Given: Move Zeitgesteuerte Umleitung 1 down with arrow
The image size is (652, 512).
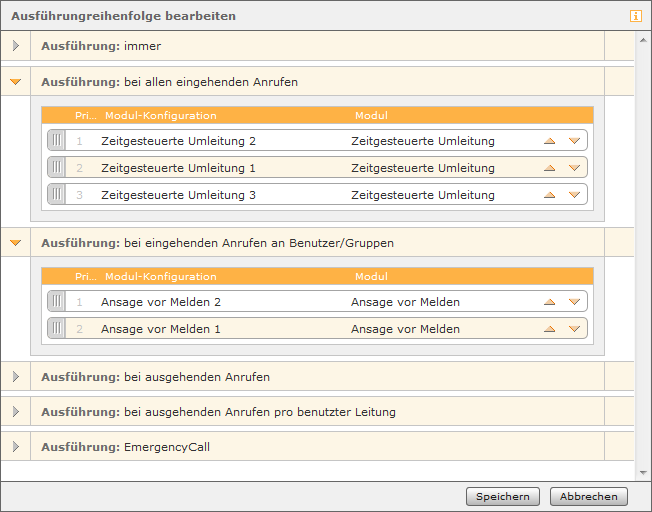Looking at the screenshot, I should coord(574,168).
